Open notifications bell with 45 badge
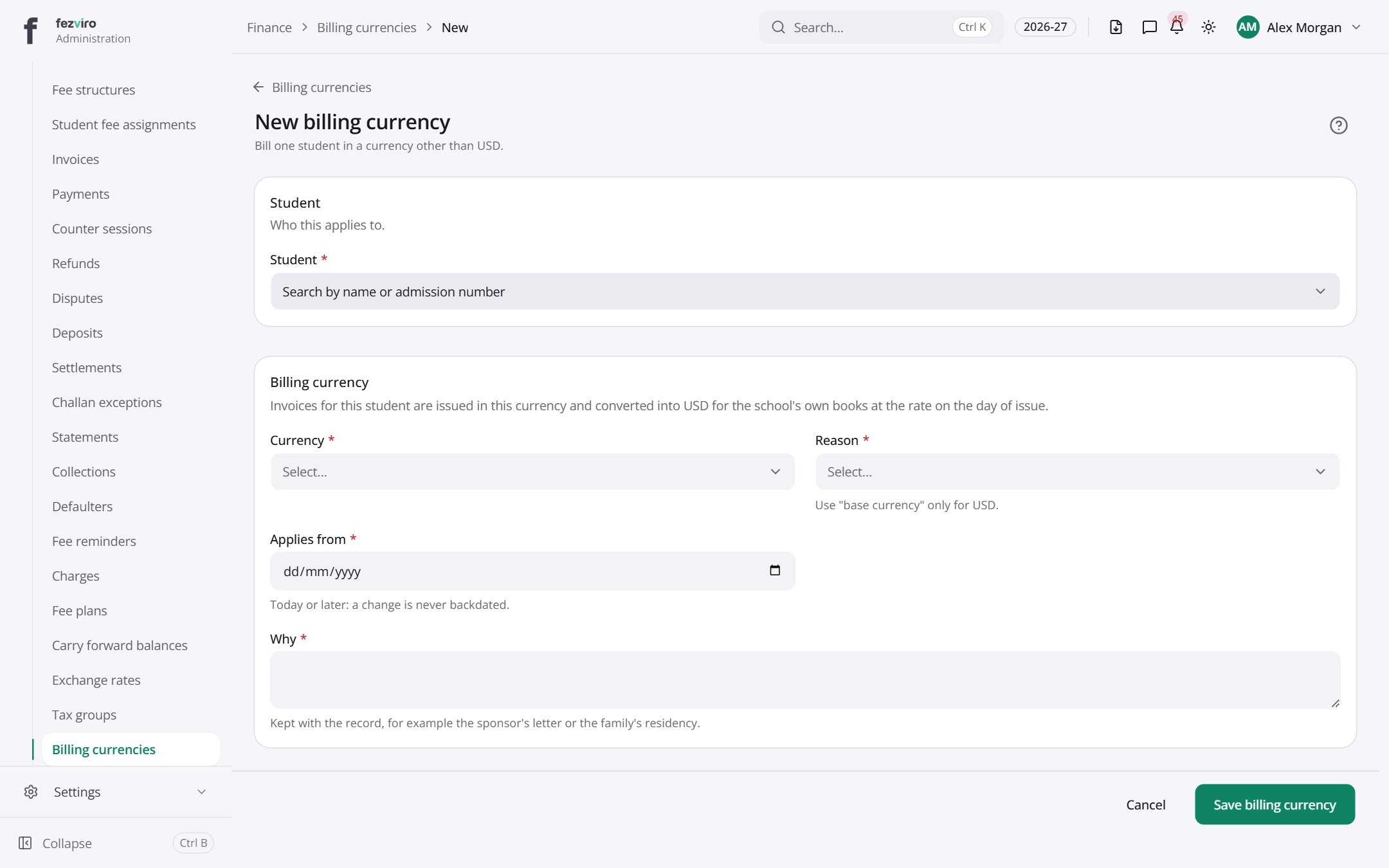Image resolution: width=1389 pixels, height=868 pixels. pyautogui.click(x=1177, y=26)
